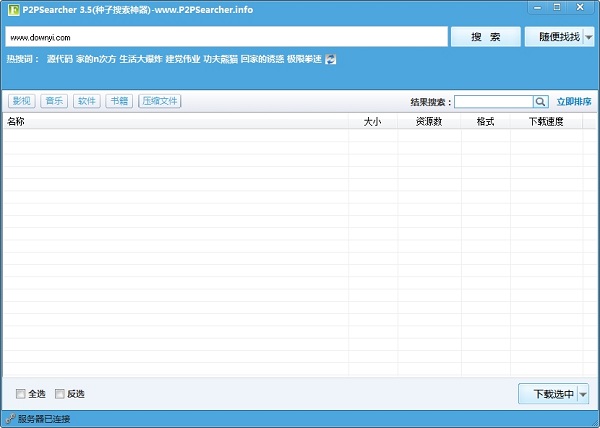Screen dimensions: 600x428
Task: Select hot word 建党伟业
Action: (183, 59)
